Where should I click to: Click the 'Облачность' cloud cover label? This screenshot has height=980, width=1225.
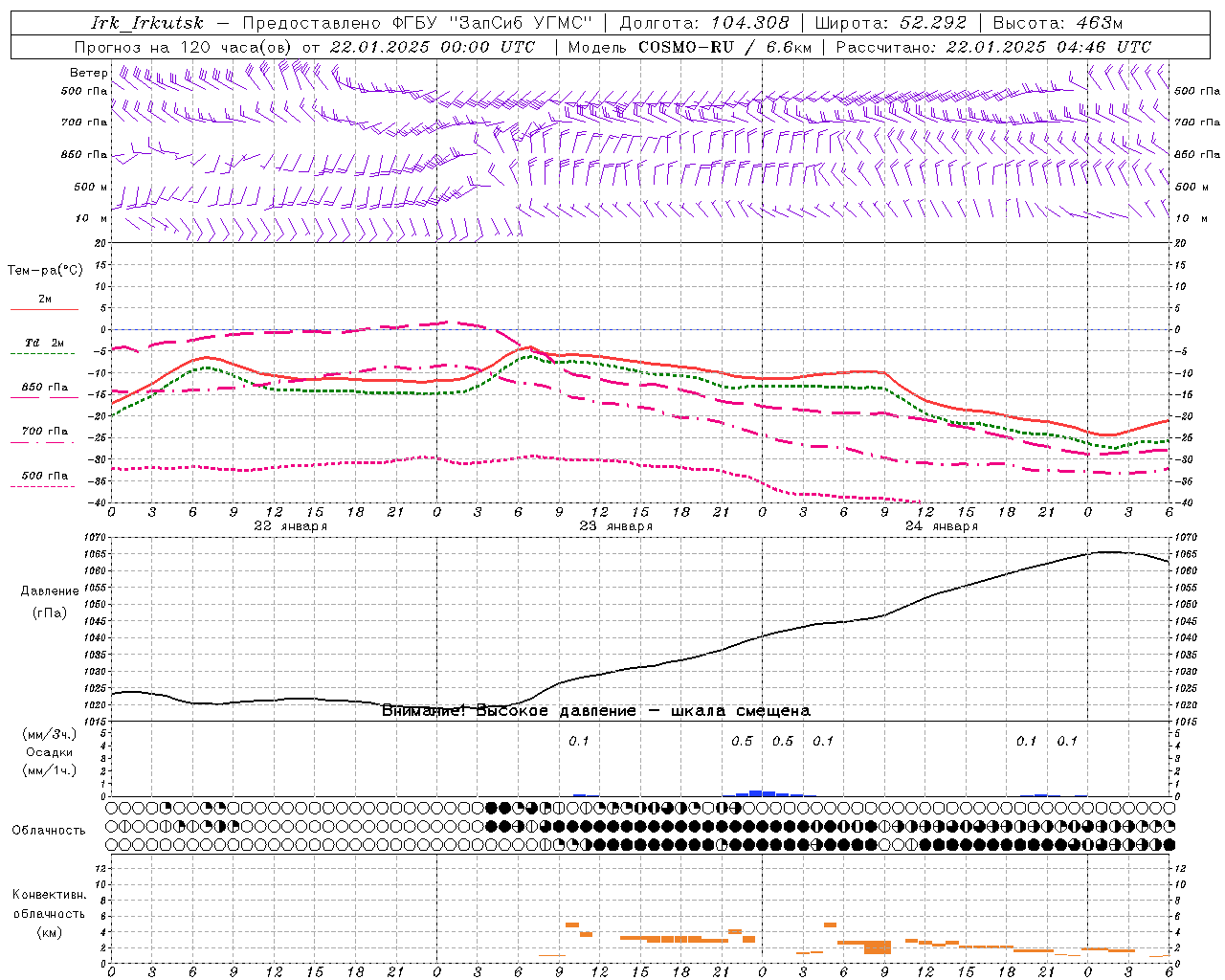tap(49, 830)
